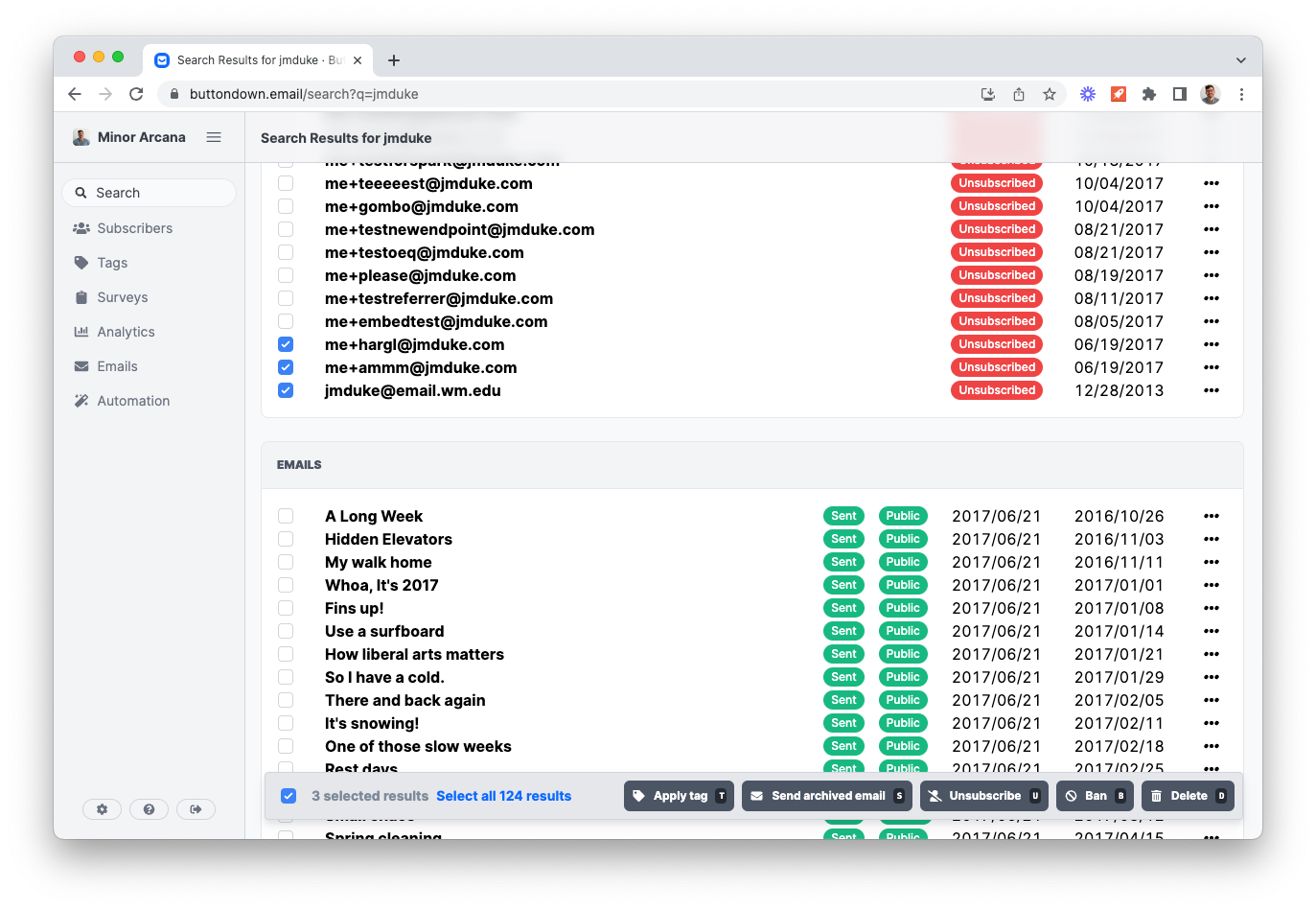1316x910 pixels.
Task: Log out using the exit icon
Action: pos(196,809)
